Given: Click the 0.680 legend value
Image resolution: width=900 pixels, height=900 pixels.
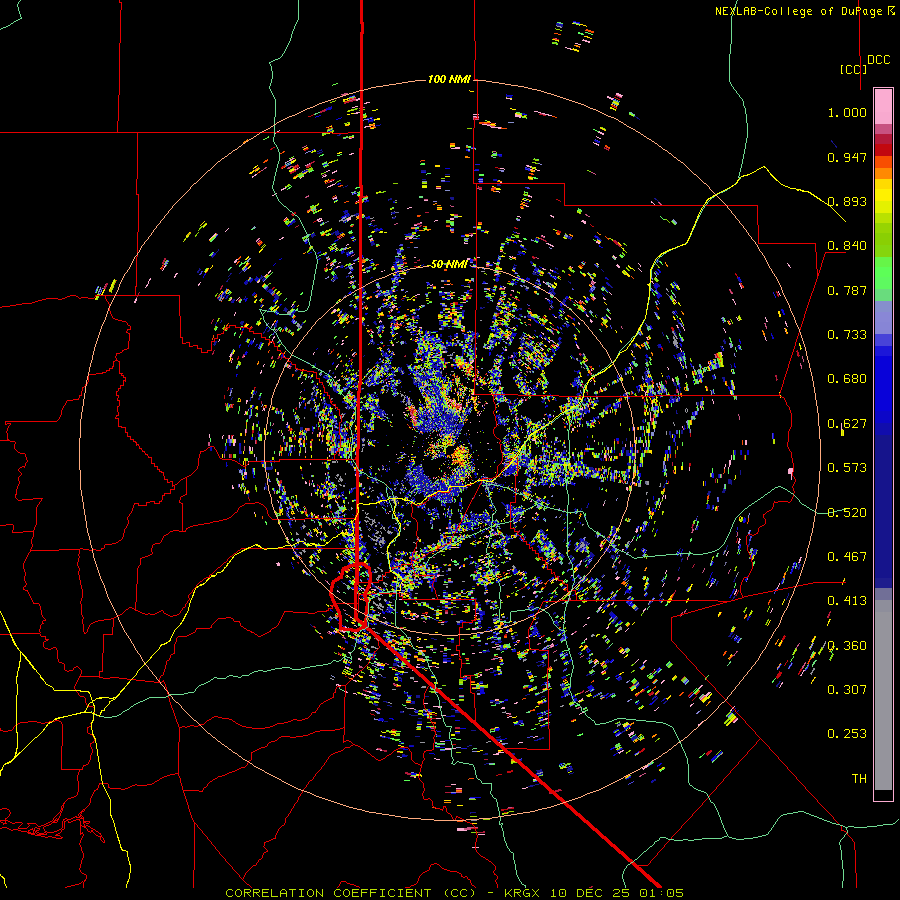Looking at the screenshot, I should 847,379.
